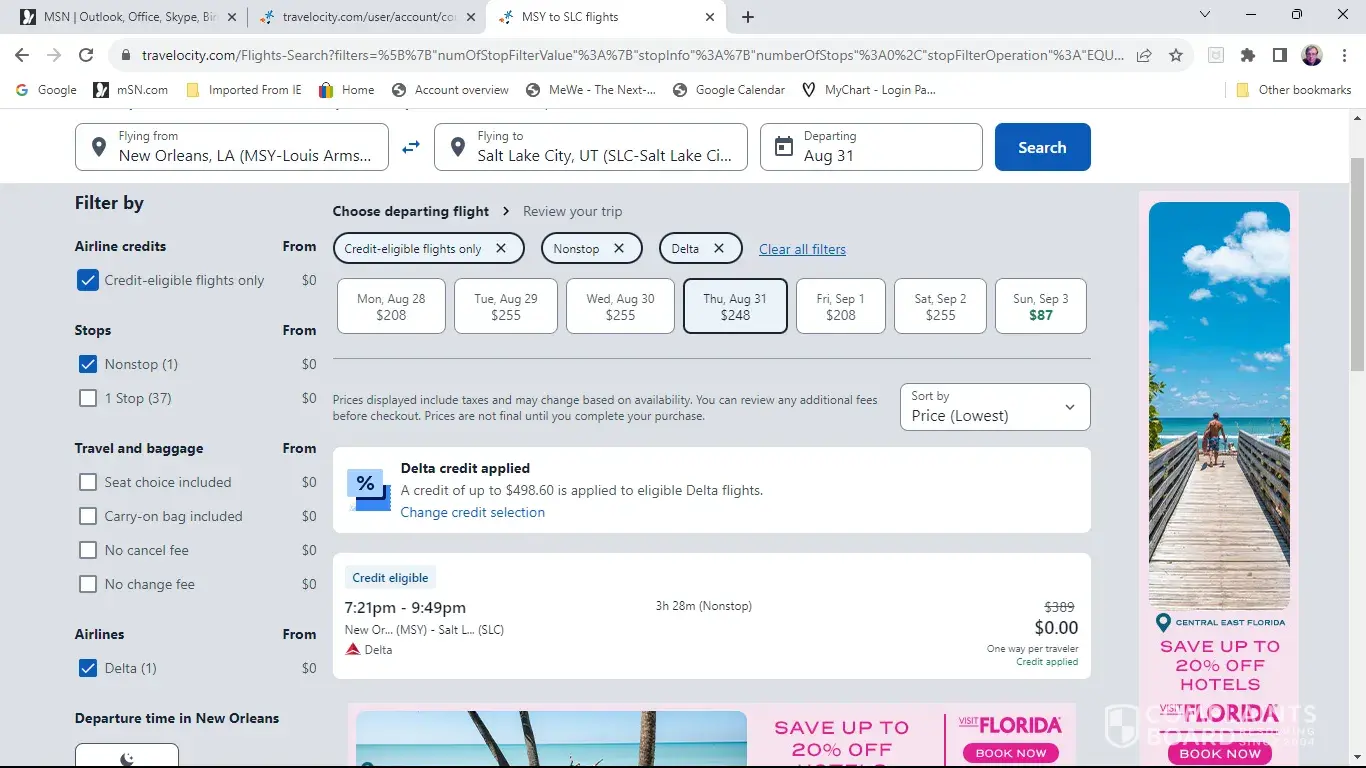Viewport: 1366px width, 768px height.
Task: Reload the page with browser refresh icon
Action: click(86, 56)
